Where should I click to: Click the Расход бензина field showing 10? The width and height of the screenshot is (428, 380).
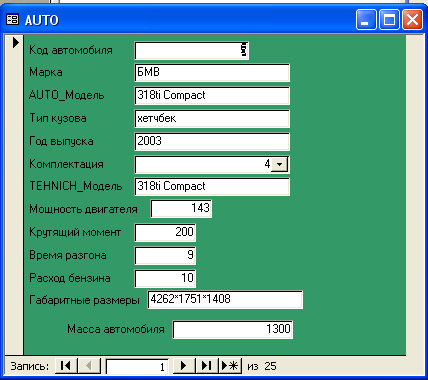click(x=165, y=278)
